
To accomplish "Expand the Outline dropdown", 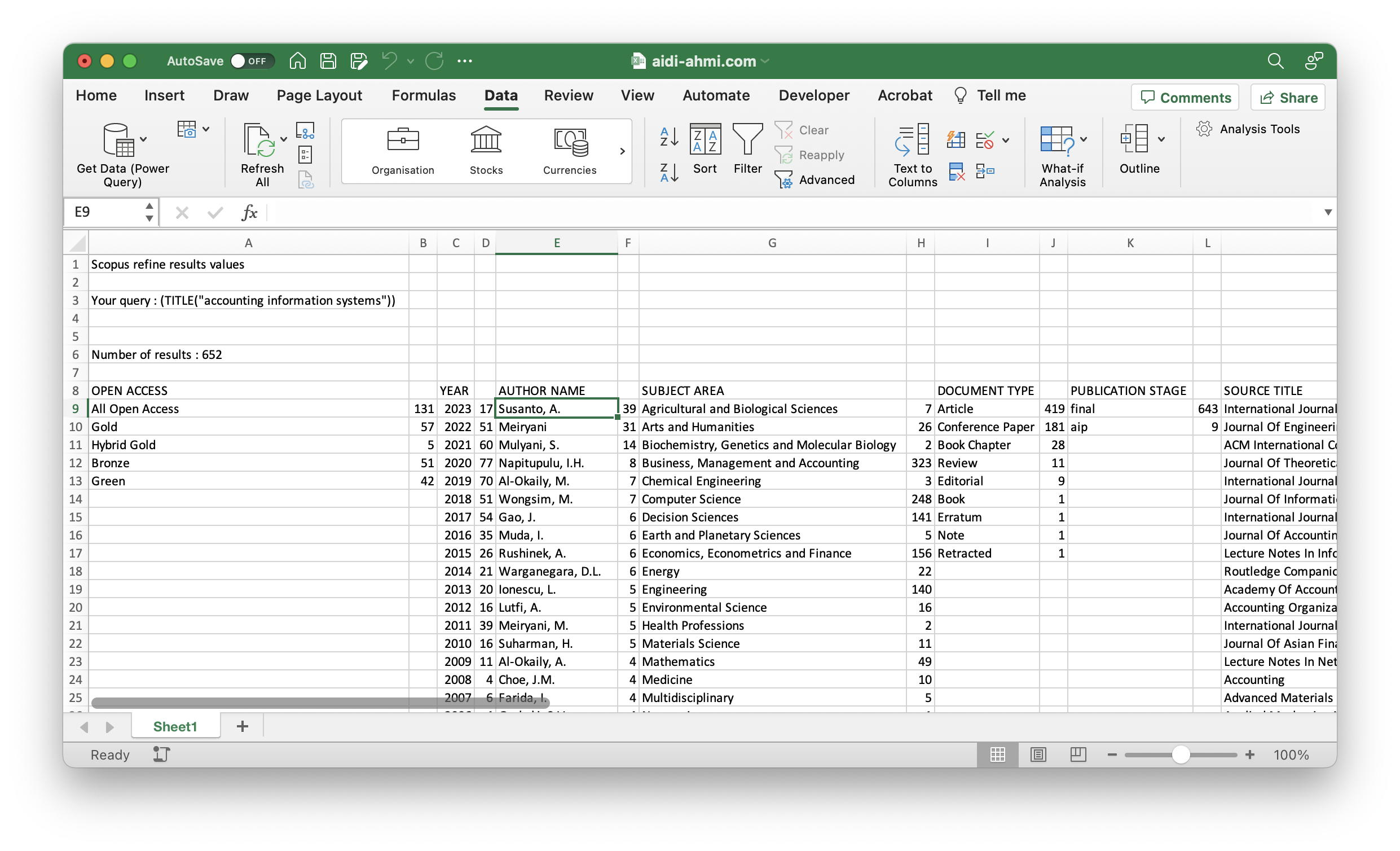I will point(1161,140).
